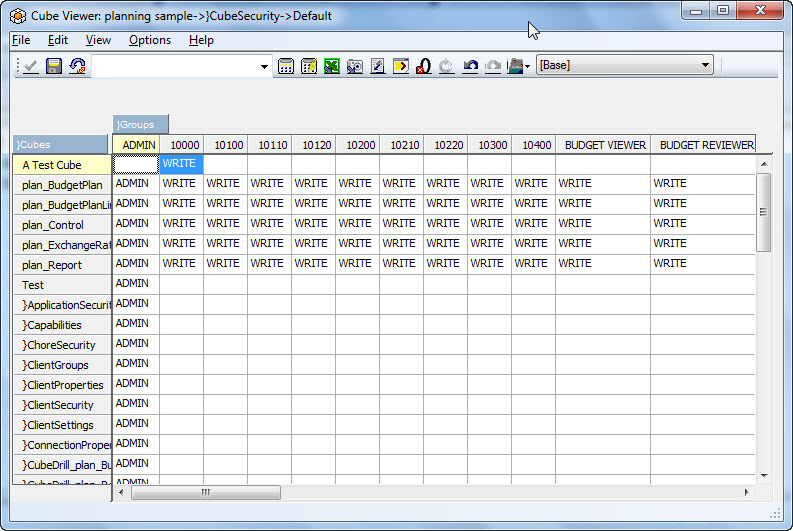Select the plan_Control row header

pyautogui.click(x=62, y=225)
